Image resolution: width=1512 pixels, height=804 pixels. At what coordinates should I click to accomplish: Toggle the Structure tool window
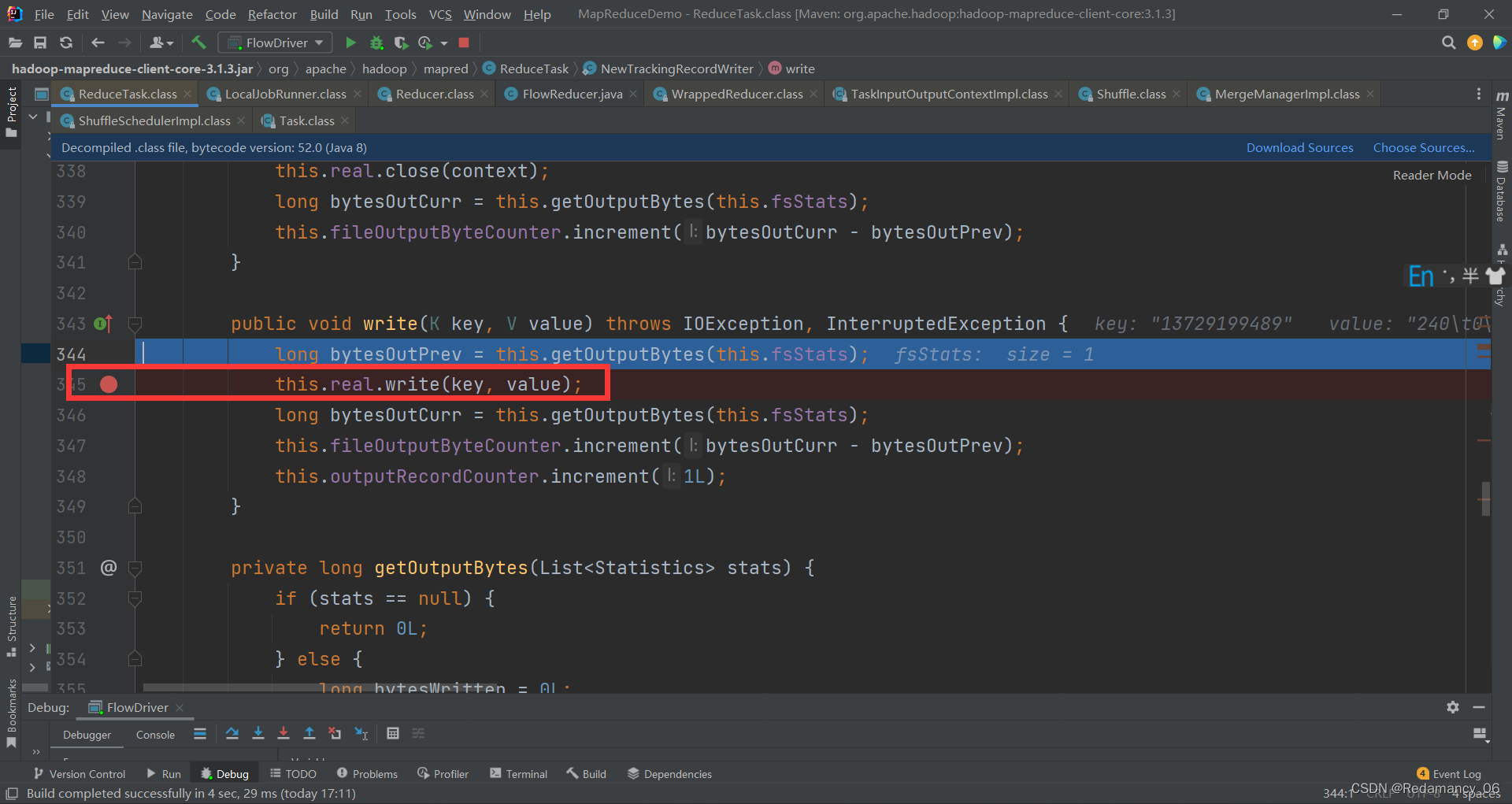coord(11,626)
